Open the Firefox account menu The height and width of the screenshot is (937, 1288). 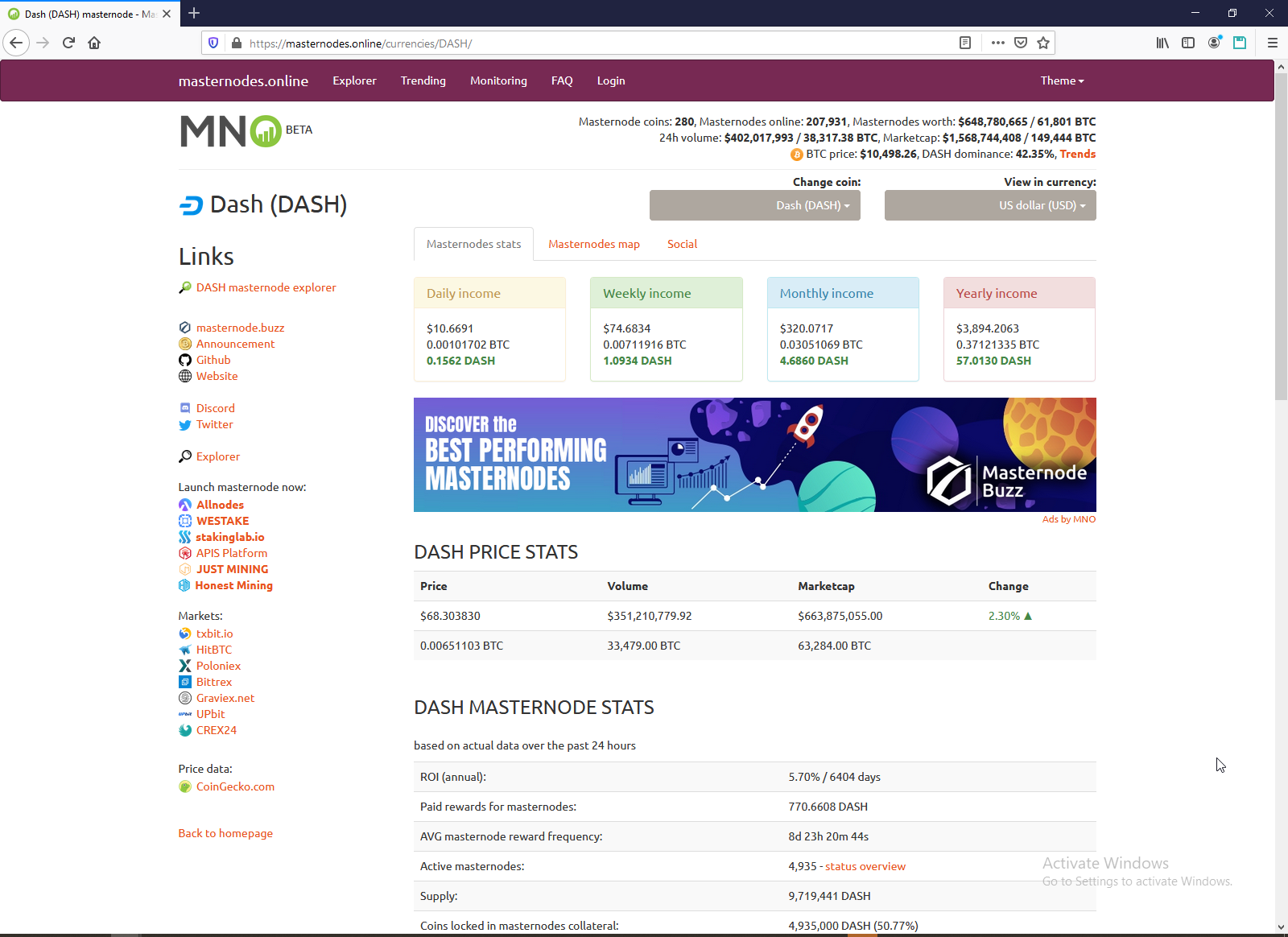point(1214,43)
